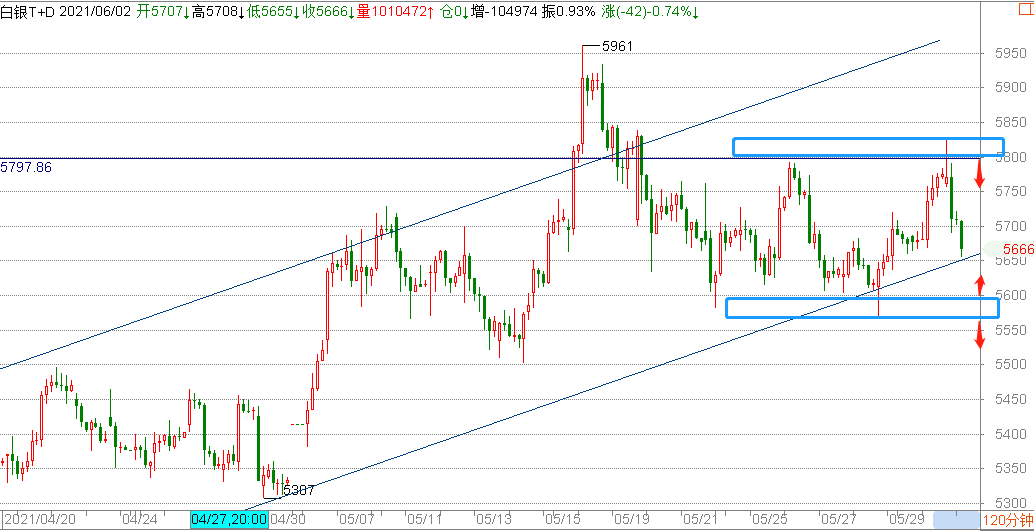This screenshot has height=531, width=1034.
Task: Click the 开5707 open price value
Action: pos(164,11)
